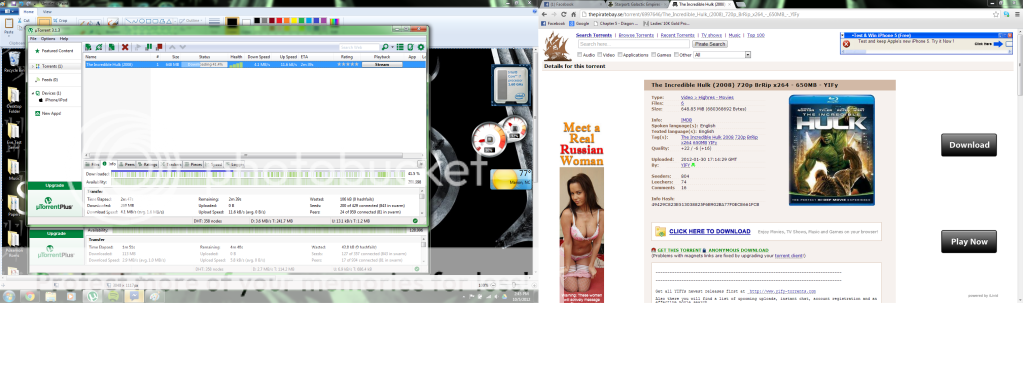Open the Options menu in uTorrent
This screenshot has height=376, width=1023.
[48, 39]
